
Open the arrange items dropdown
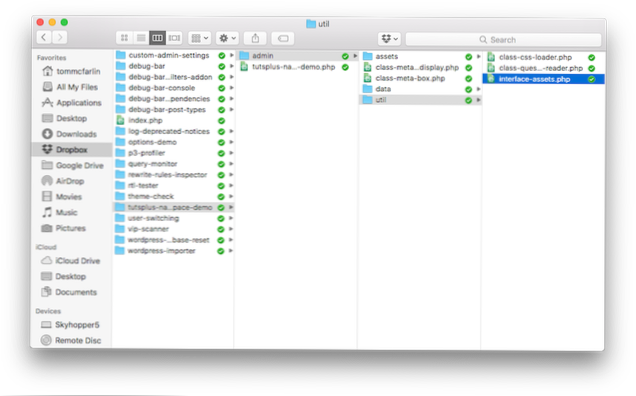point(199,38)
